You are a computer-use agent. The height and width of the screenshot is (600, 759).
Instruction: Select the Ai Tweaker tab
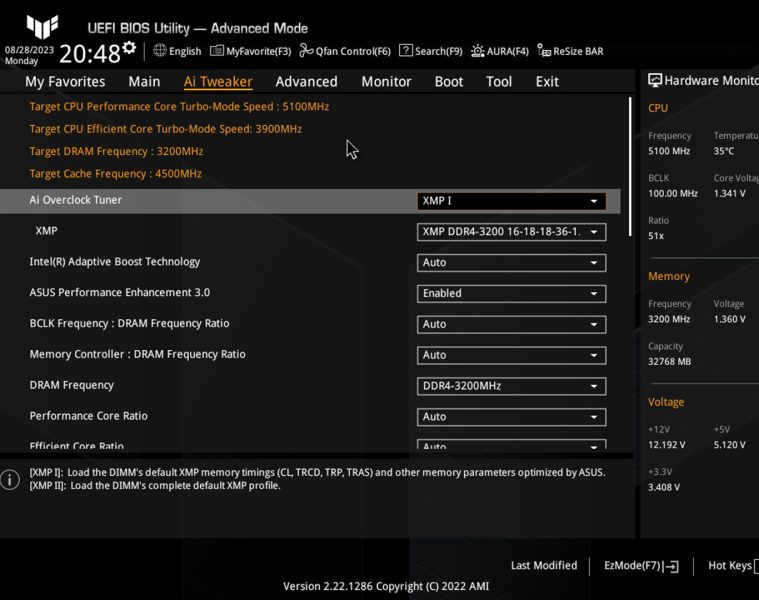[x=218, y=81]
